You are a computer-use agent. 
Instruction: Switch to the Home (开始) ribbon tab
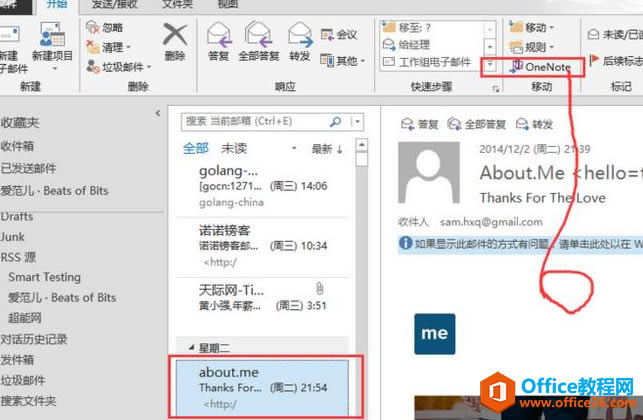[x=57, y=4]
